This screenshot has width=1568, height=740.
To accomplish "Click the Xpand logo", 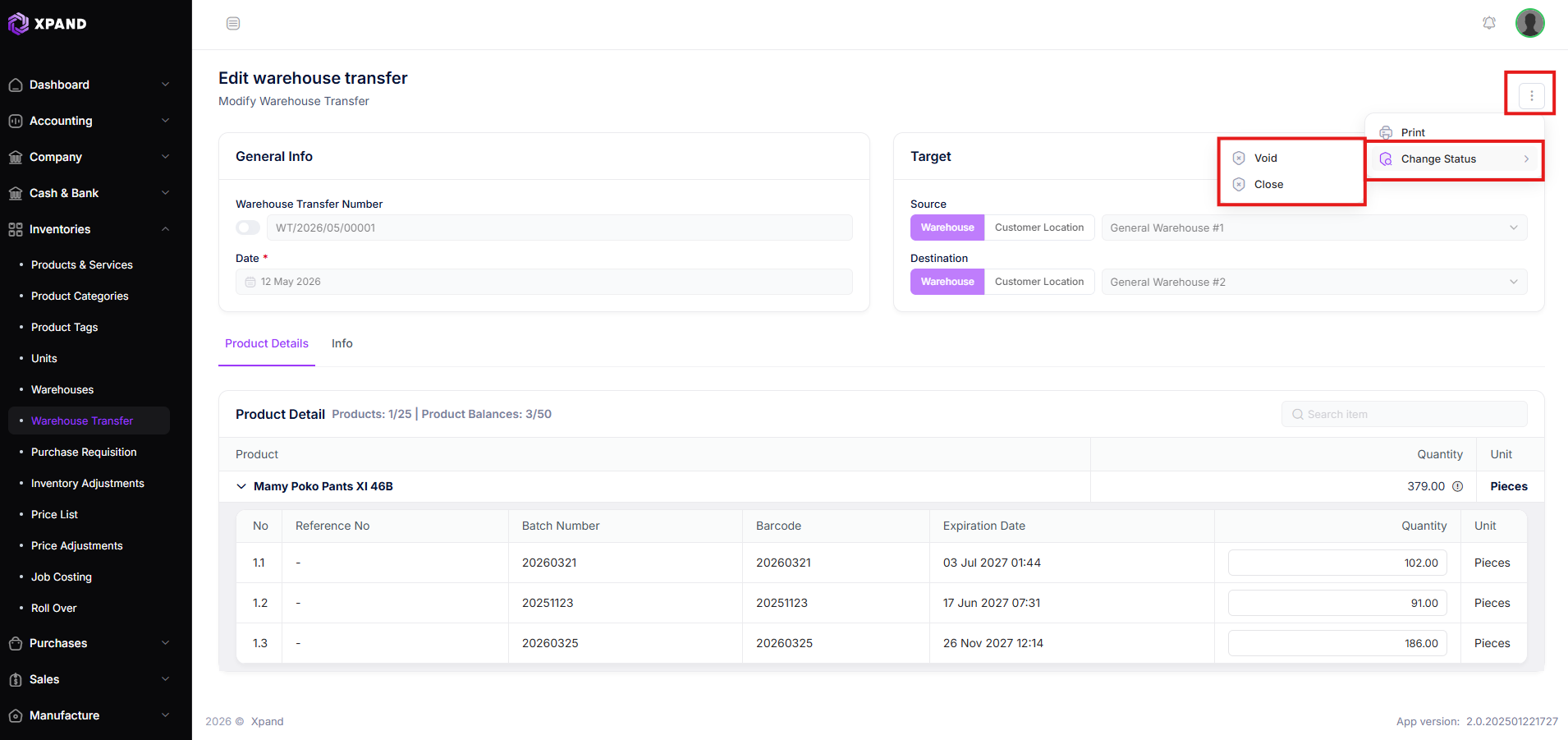I will (48, 24).
